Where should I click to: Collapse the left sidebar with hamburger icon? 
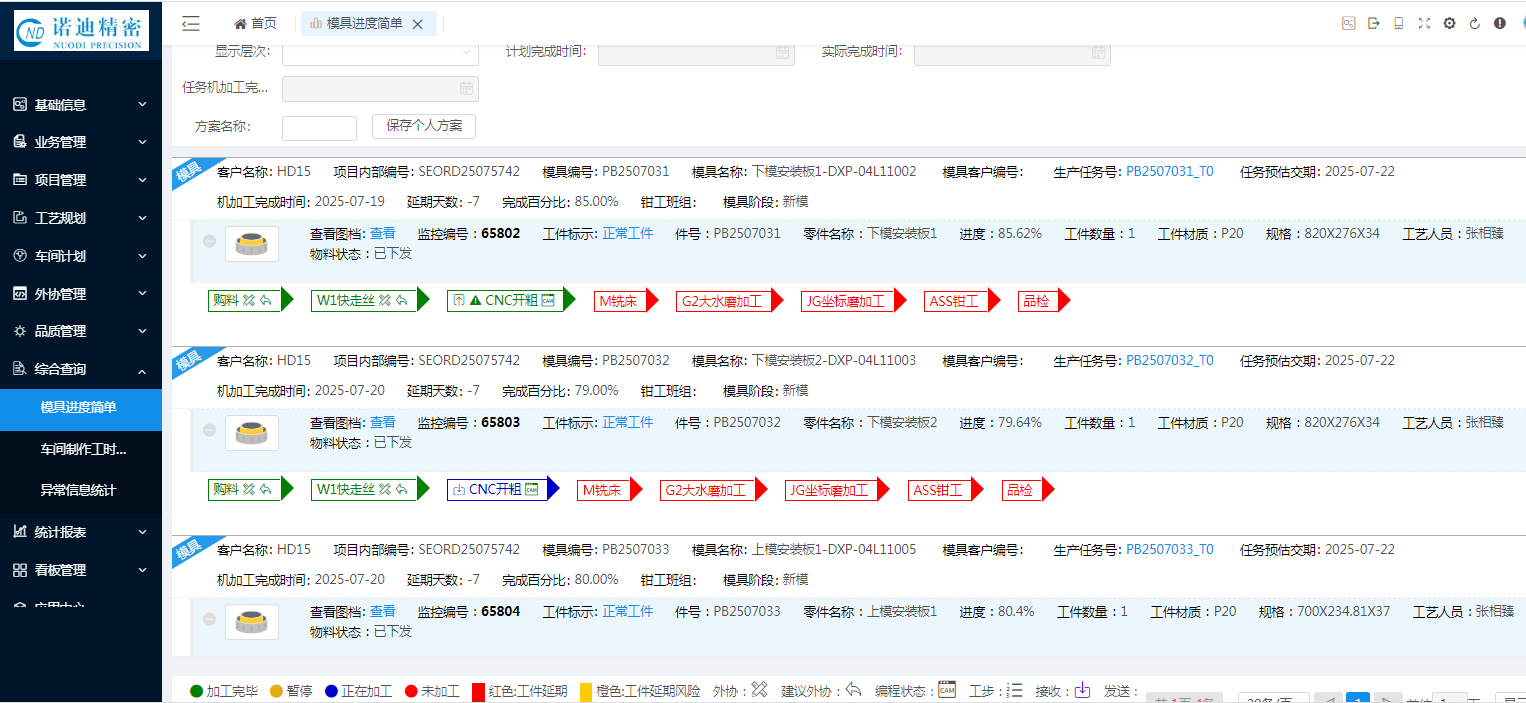tap(191, 23)
